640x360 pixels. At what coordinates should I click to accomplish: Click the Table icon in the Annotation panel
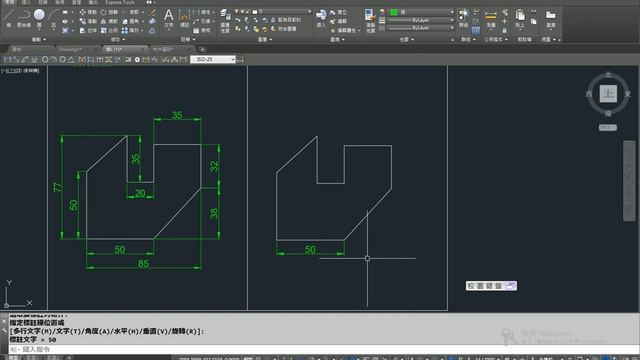tap(196, 31)
